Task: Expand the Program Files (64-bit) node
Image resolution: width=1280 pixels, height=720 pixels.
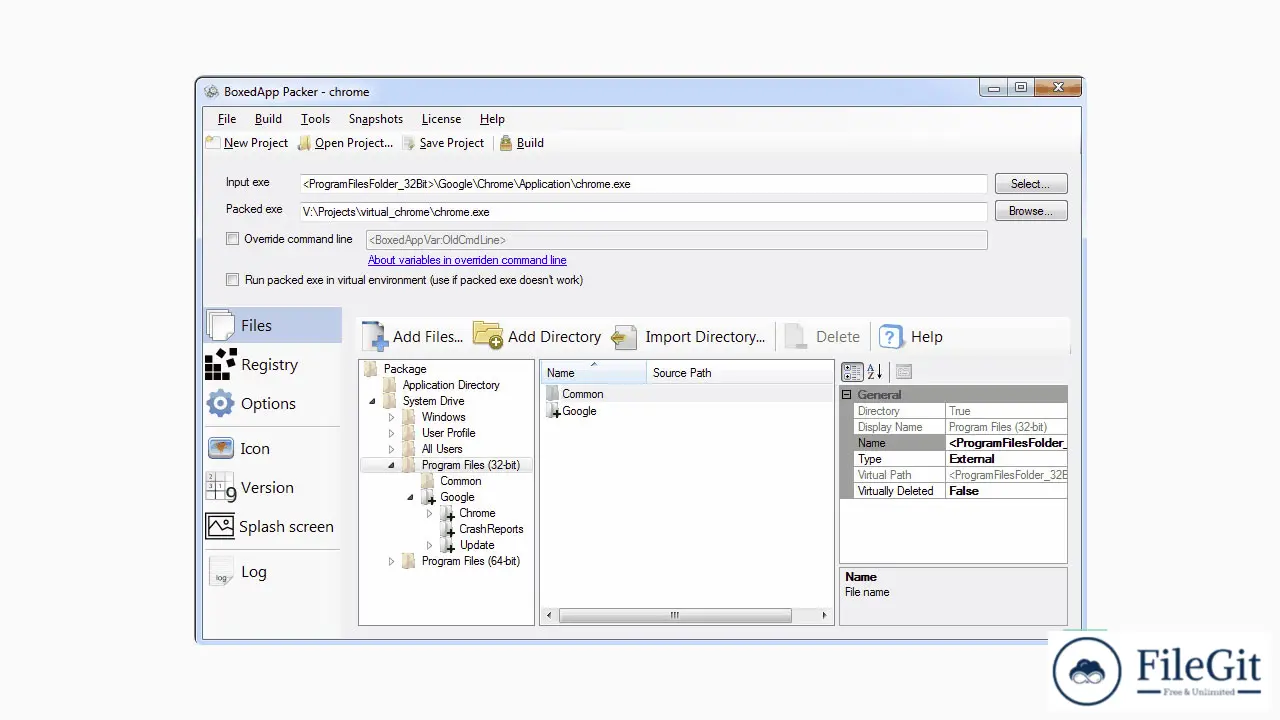Action: 392,561
